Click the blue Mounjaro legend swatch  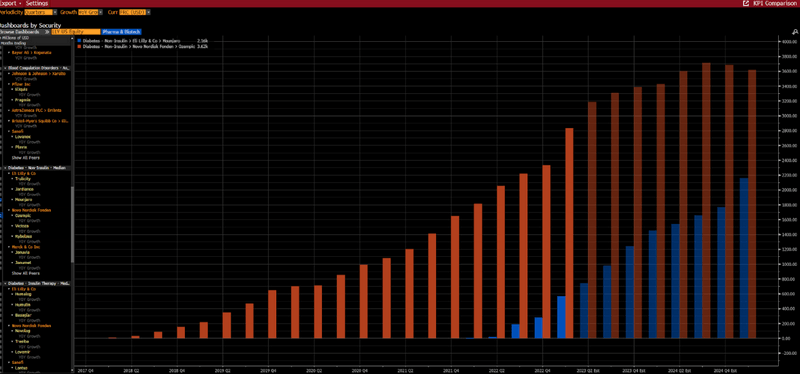(x=79, y=40)
